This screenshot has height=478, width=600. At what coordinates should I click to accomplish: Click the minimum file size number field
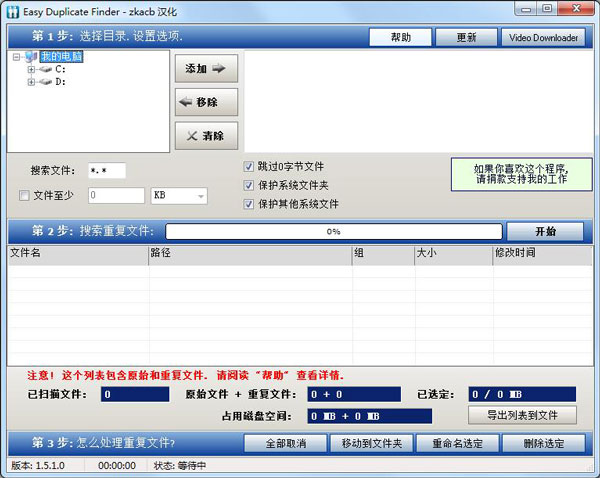coord(116,196)
